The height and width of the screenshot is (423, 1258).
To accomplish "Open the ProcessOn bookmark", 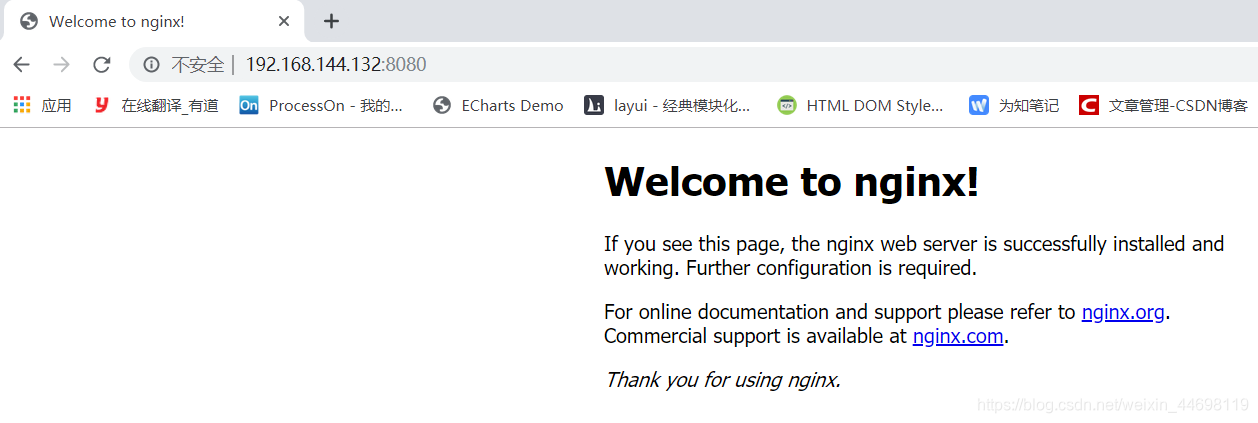I will click(321, 105).
